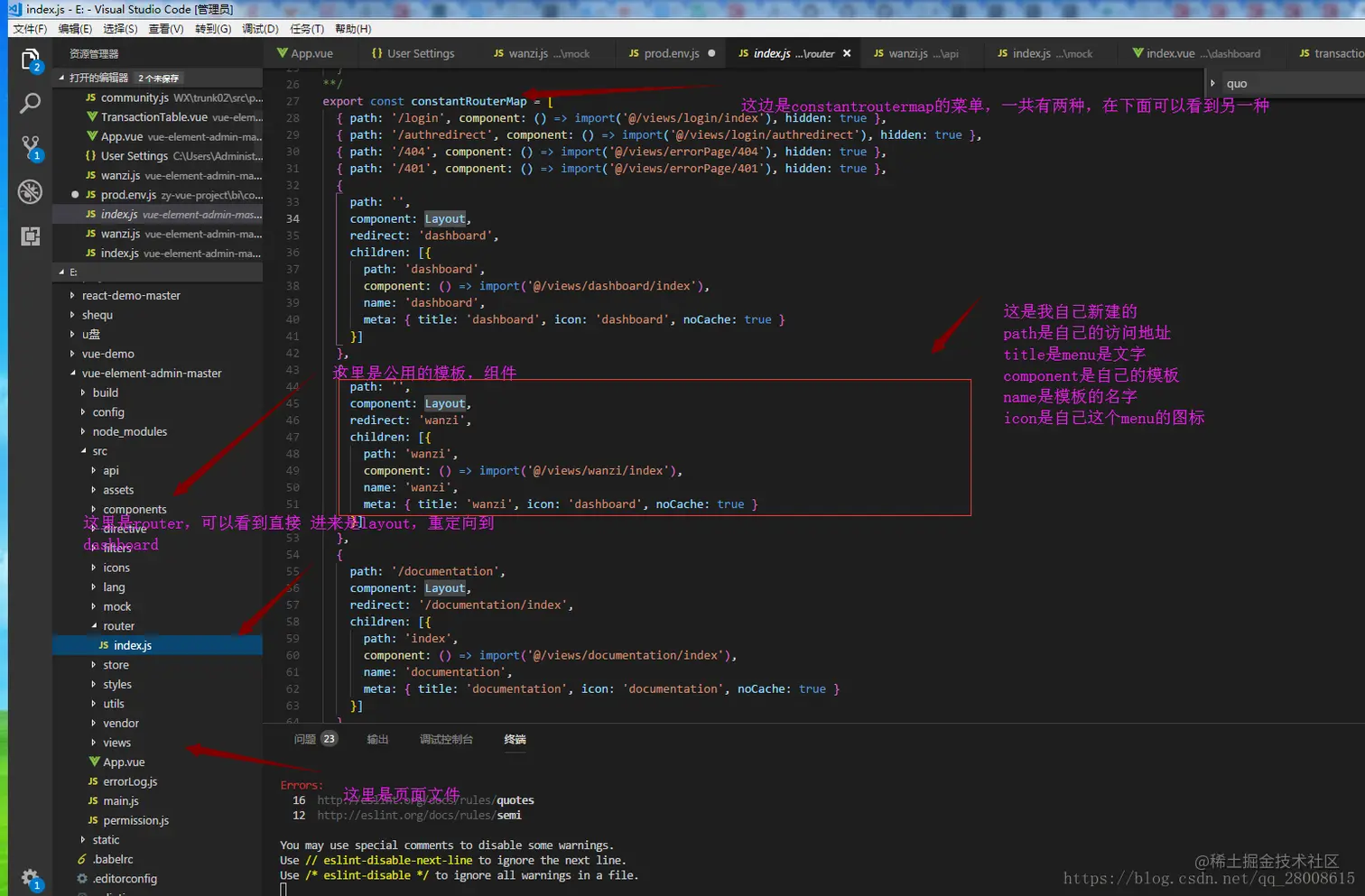Open the Explorer view in activity bar
The image size is (1365, 896).
[x=31, y=60]
